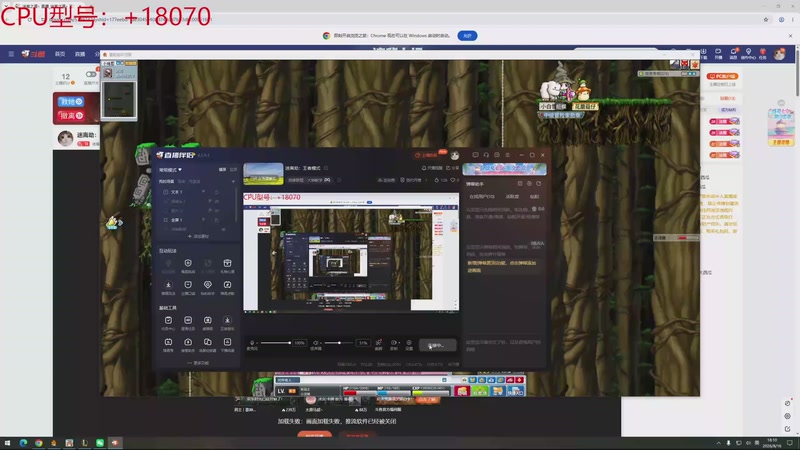Click the stream cover thumbnail
Viewport: 800px width, 450px height.
click(263, 173)
